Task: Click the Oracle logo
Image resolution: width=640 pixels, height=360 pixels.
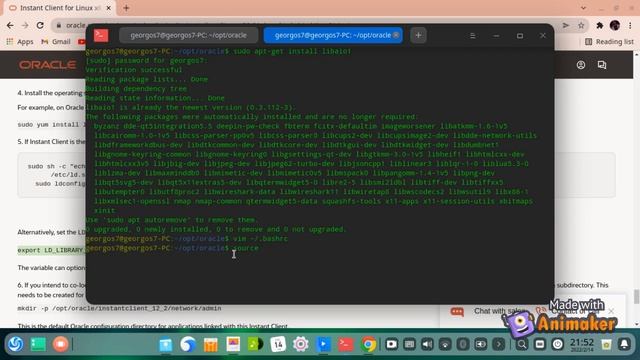Action: pyautogui.click(x=47, y=65)
